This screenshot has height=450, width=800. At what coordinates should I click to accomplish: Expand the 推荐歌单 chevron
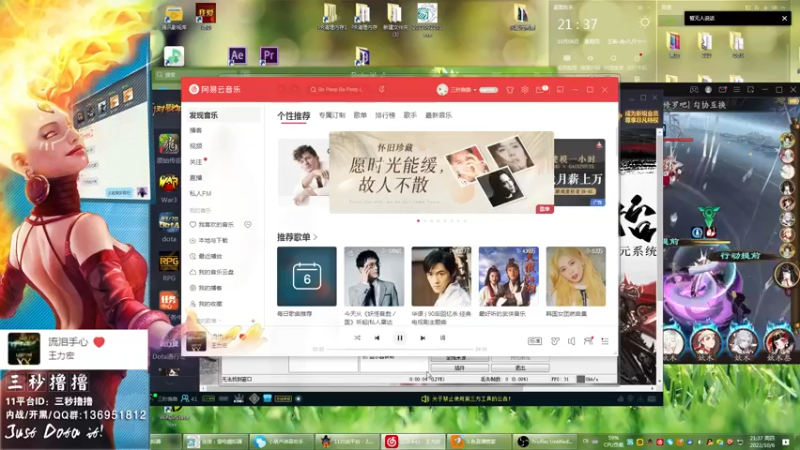click(316, 237)
